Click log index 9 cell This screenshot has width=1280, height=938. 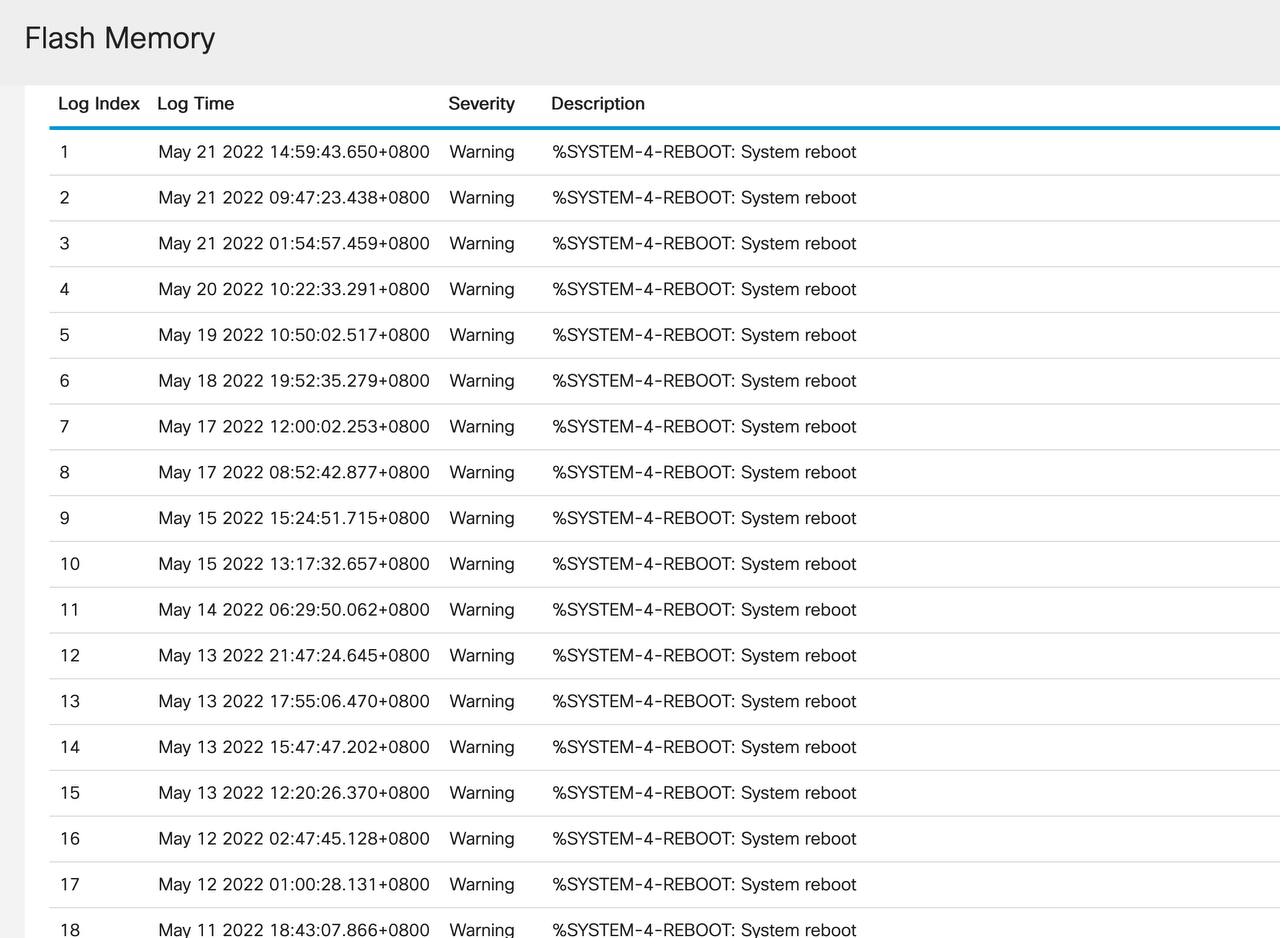[x=65, y=518]
